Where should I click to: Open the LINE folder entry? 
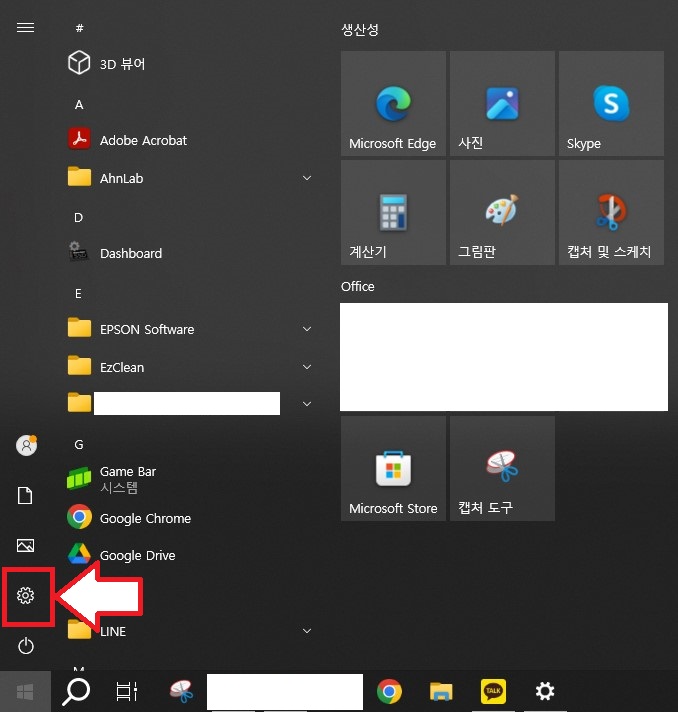coord(190,631)
